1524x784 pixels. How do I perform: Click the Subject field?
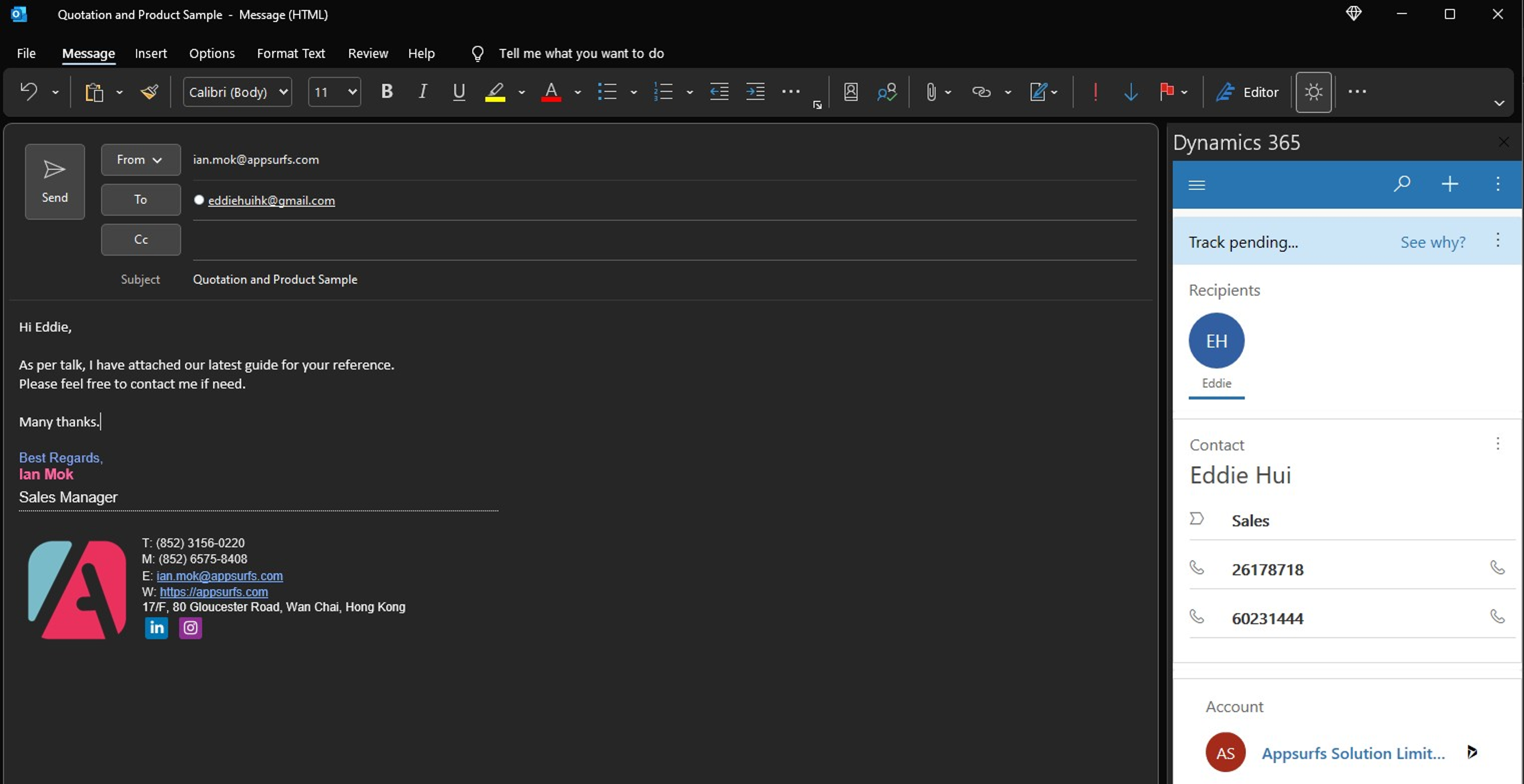[664, 279]
